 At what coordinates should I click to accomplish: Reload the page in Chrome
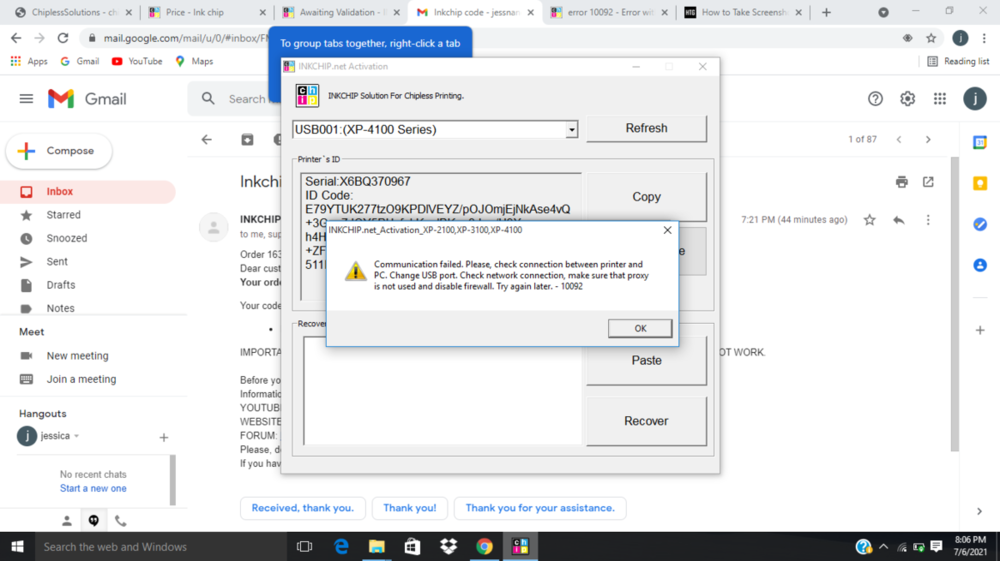(x=62, y=38)
